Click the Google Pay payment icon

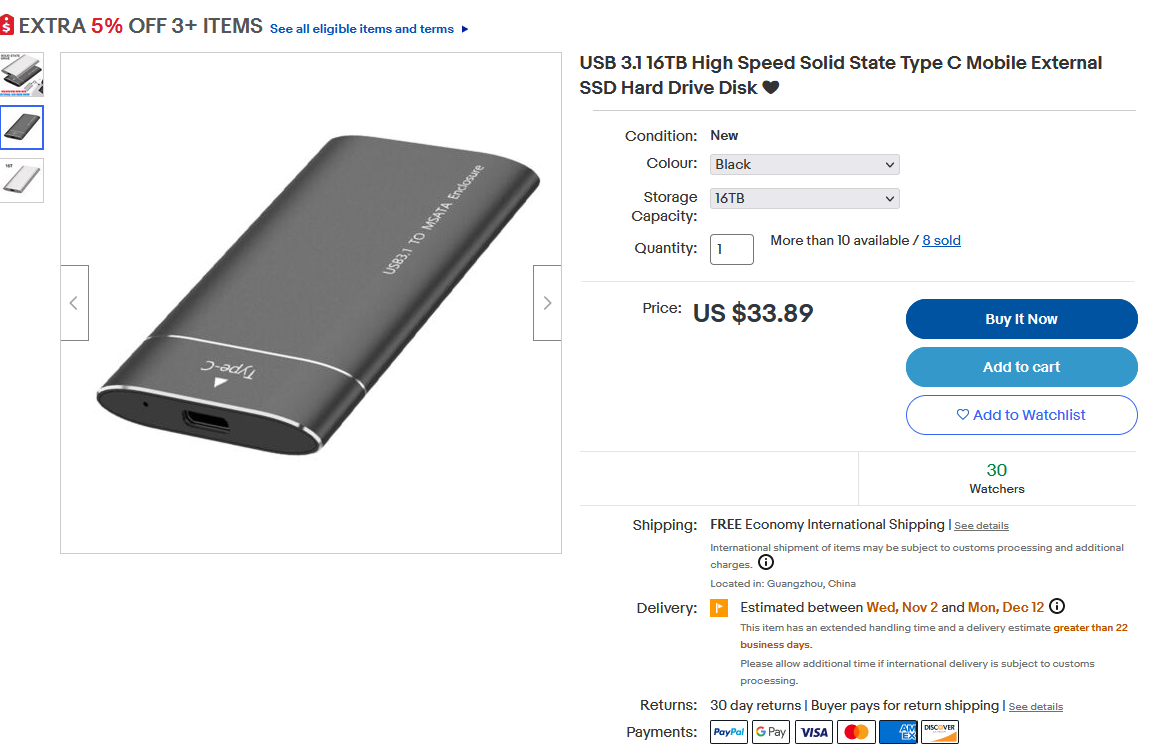point(771,732)
